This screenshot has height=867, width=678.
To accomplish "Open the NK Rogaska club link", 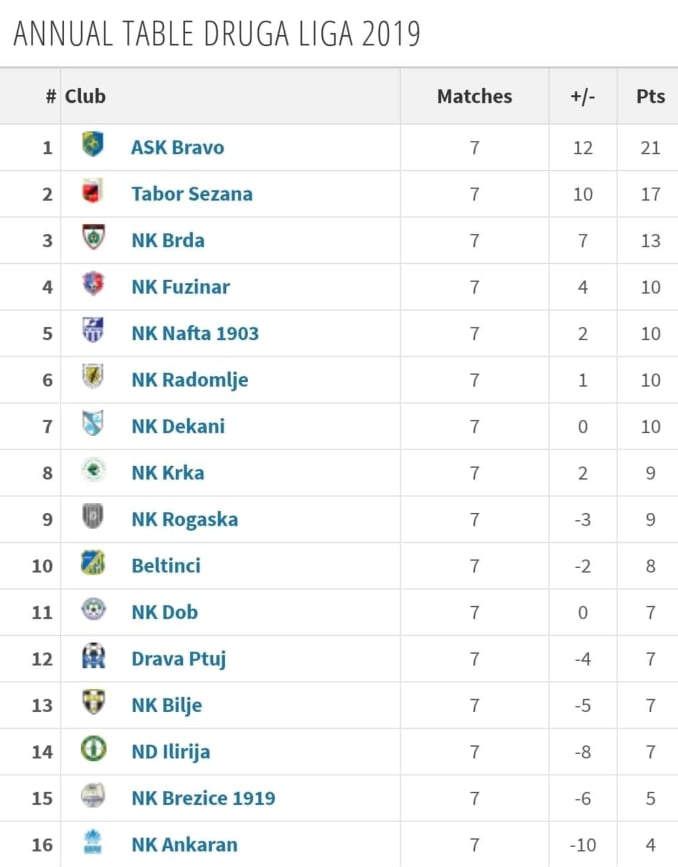I will pos(184,519).
